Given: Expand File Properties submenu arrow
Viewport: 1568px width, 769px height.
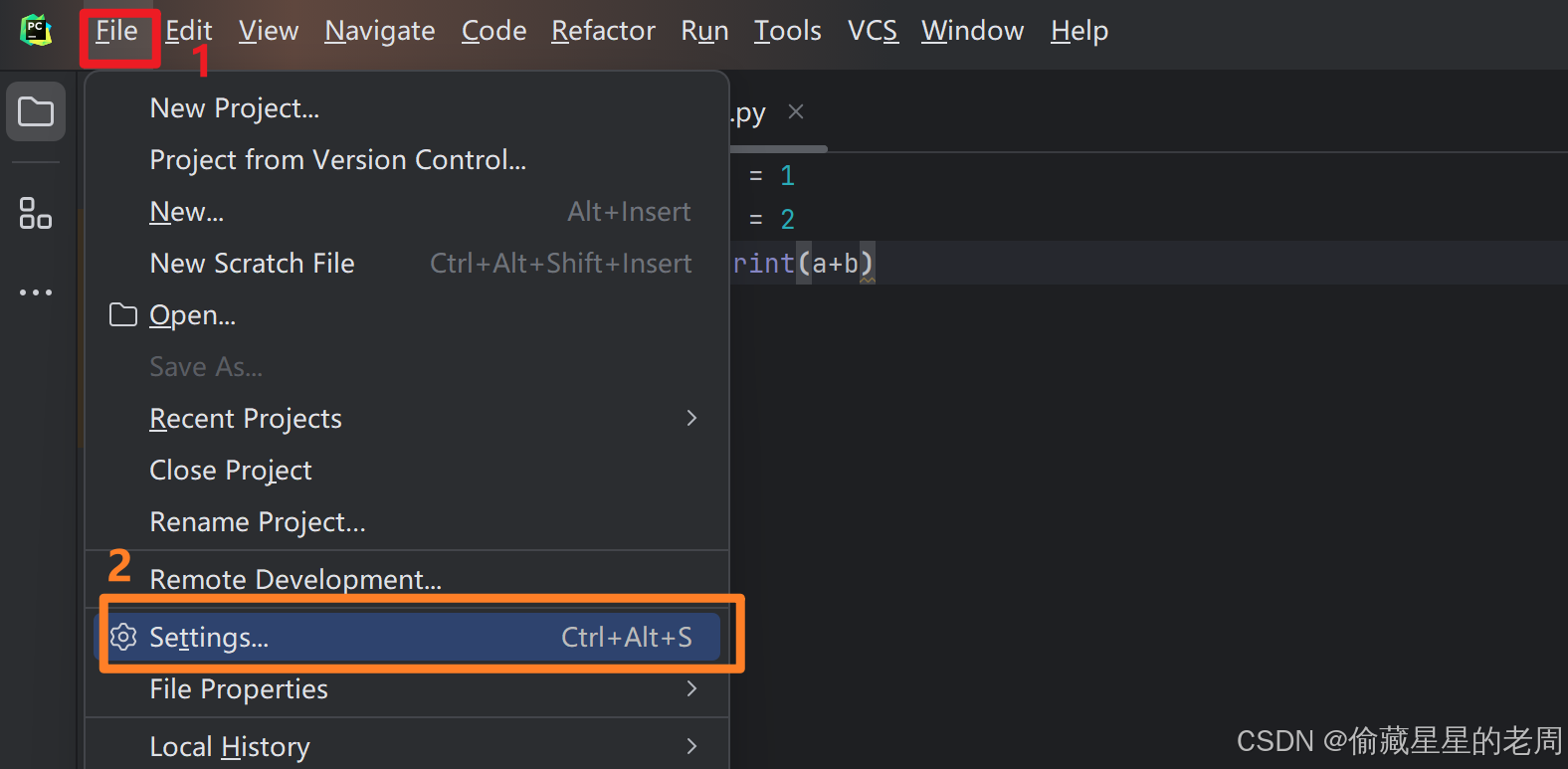Looking at the screenshot, I should point(692,688).
